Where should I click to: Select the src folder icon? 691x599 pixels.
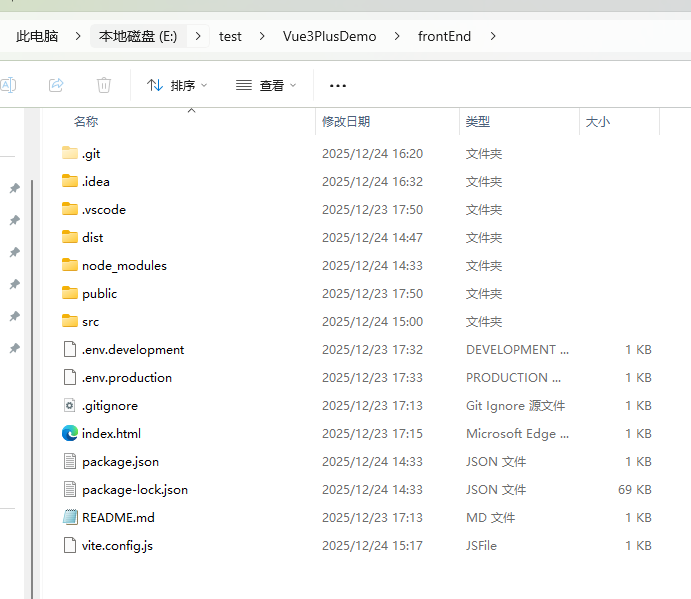[x=70, y=321]
